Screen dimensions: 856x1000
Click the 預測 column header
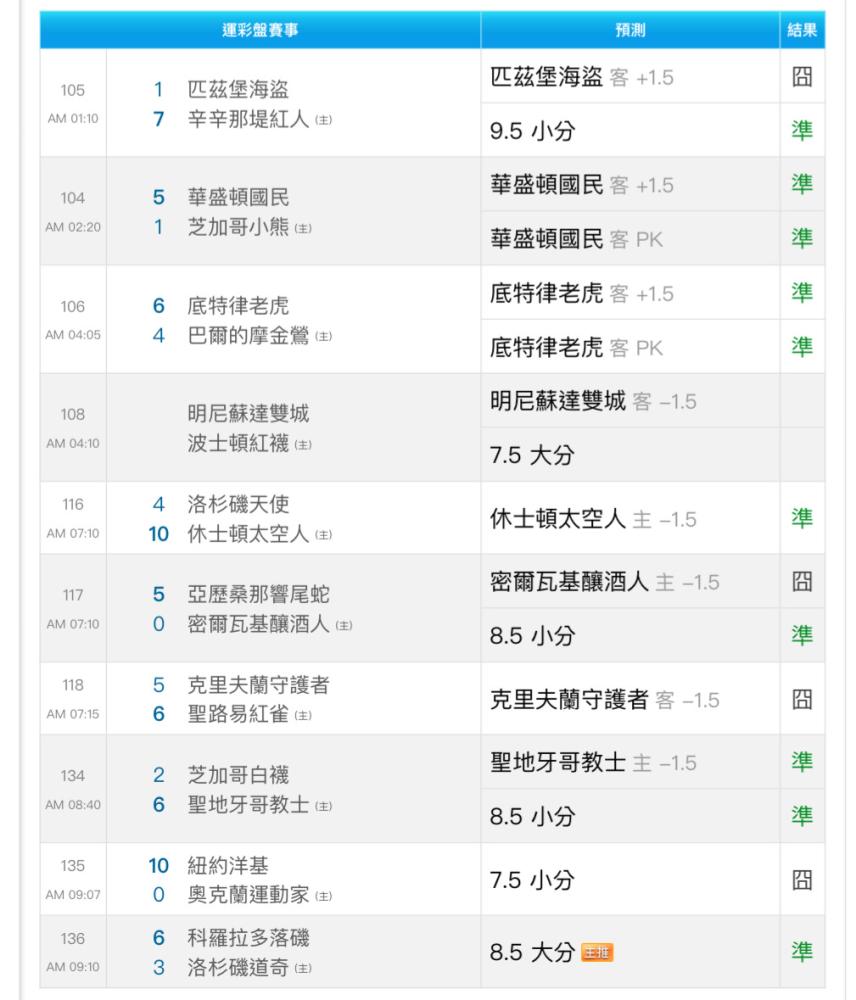pyautogui.click(x=630, y=30)
